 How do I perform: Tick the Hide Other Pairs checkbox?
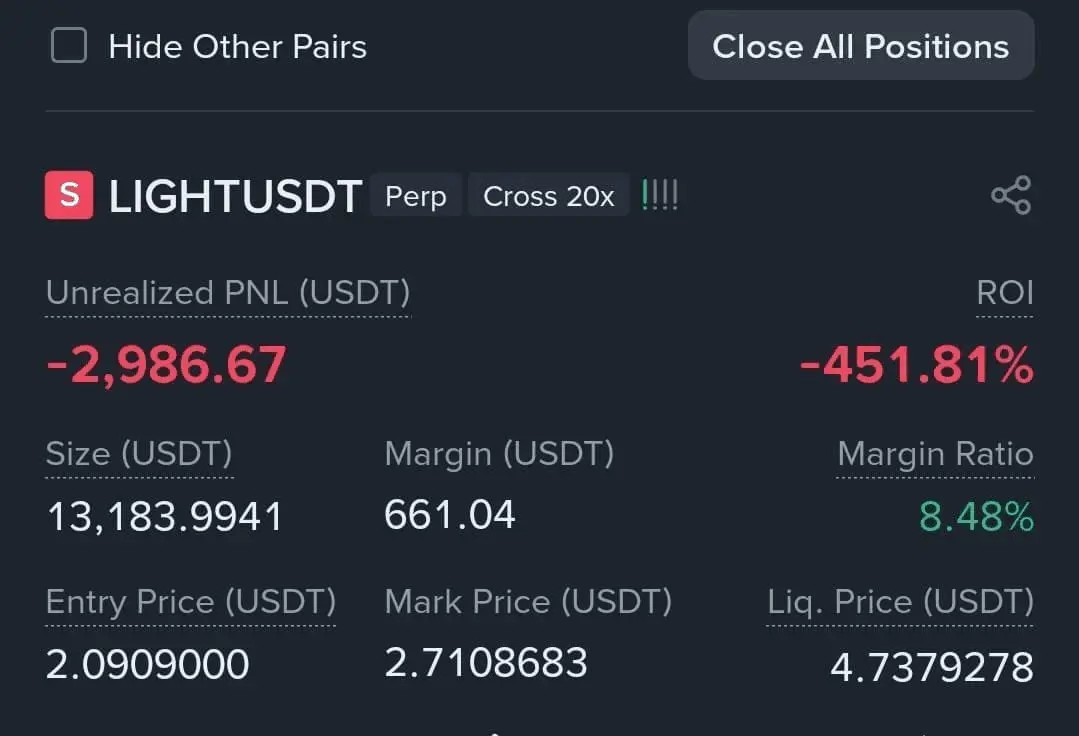point(69,46)
